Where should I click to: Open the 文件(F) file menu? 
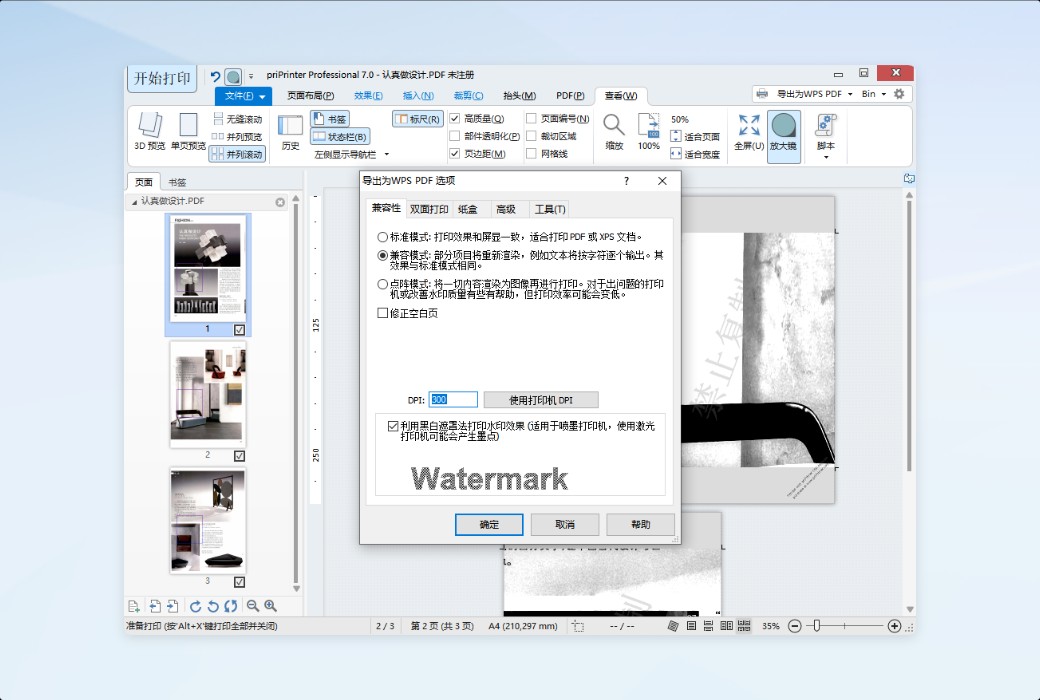pos(243,96)
